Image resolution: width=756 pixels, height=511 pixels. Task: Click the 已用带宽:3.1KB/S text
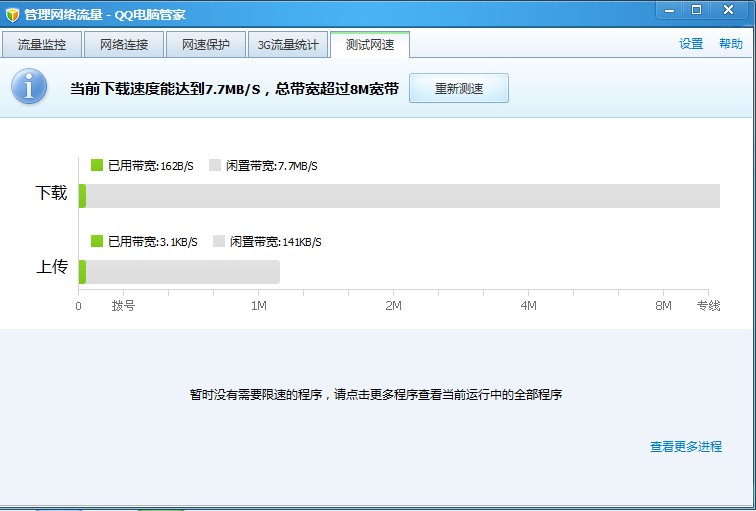(x=152, y=242)
